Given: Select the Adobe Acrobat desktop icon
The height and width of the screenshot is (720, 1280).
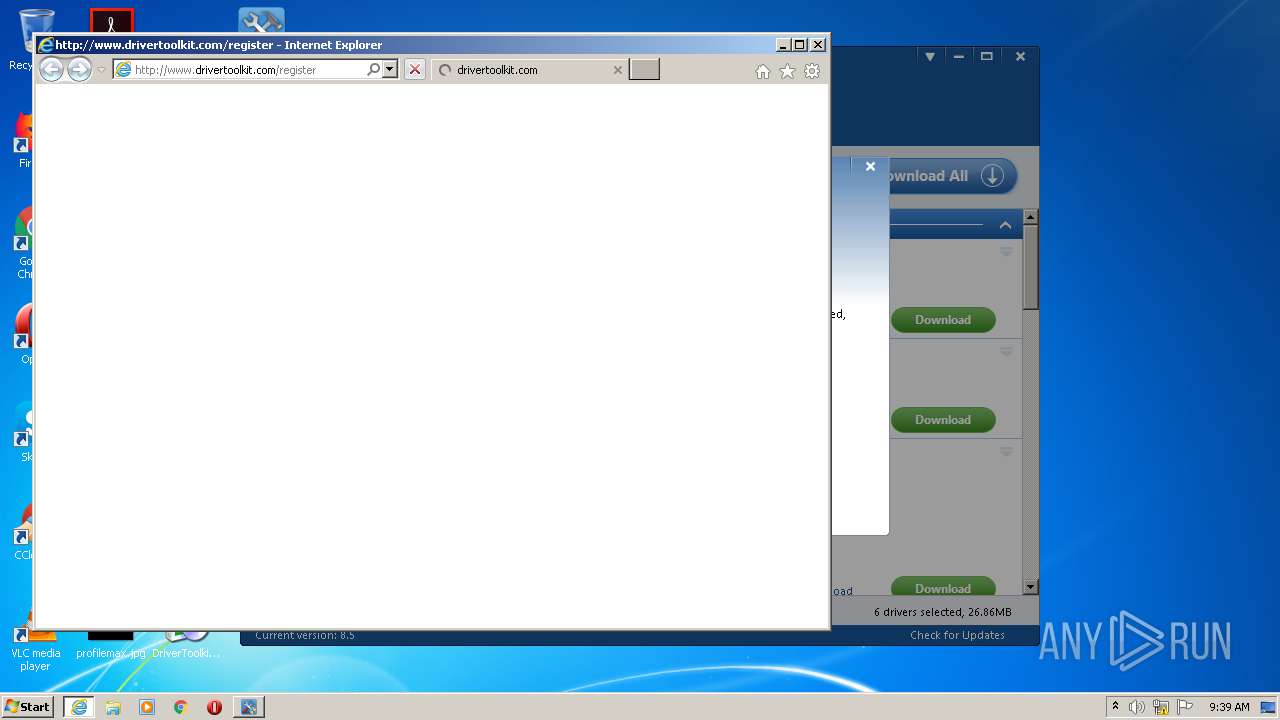Looking at the screenshot, I should click(111, 20).
